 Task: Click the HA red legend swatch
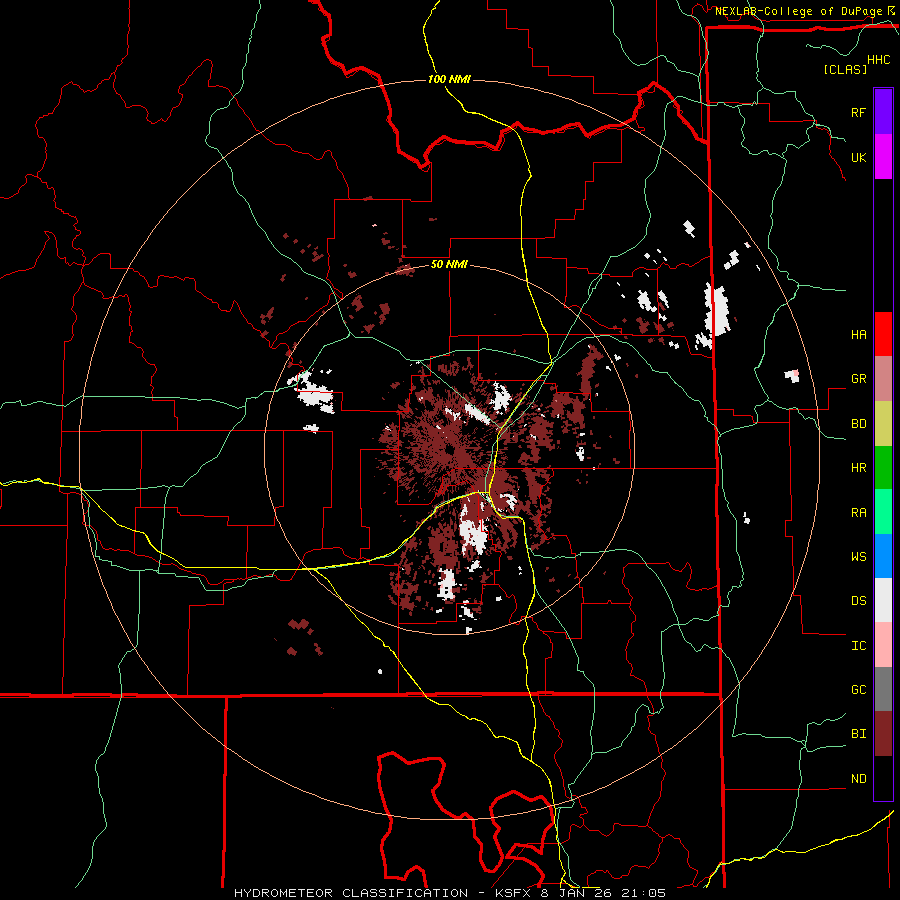pyautogui.click(x=883, y=334)
